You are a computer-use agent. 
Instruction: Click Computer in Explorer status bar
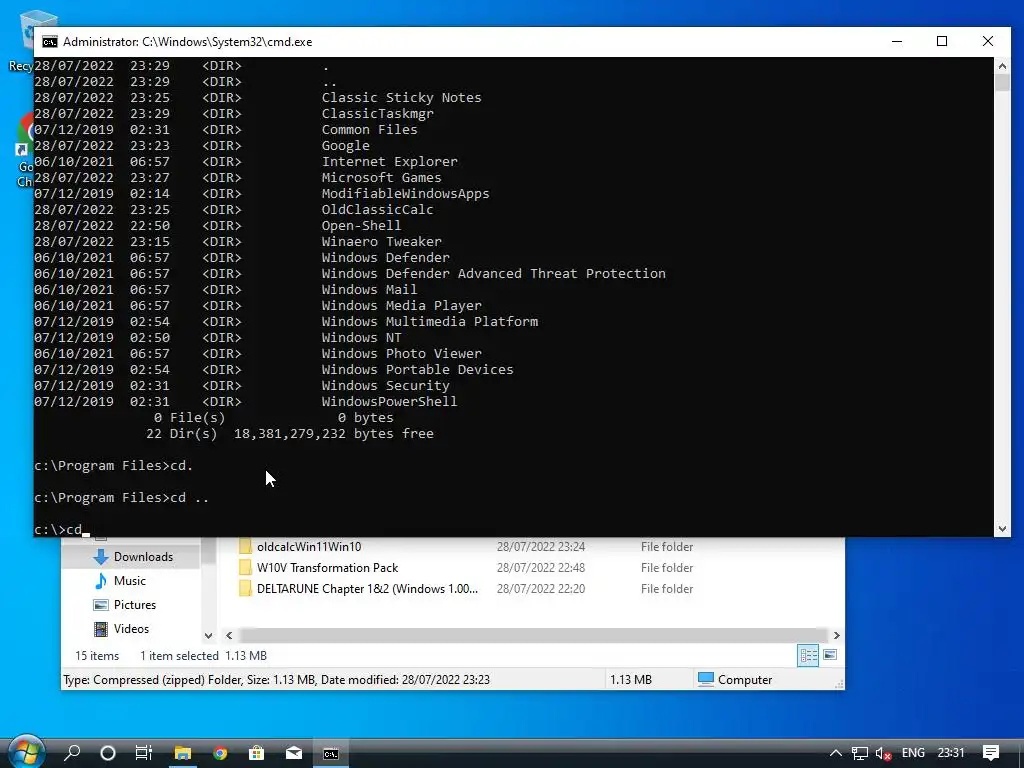tap(735, 679)
